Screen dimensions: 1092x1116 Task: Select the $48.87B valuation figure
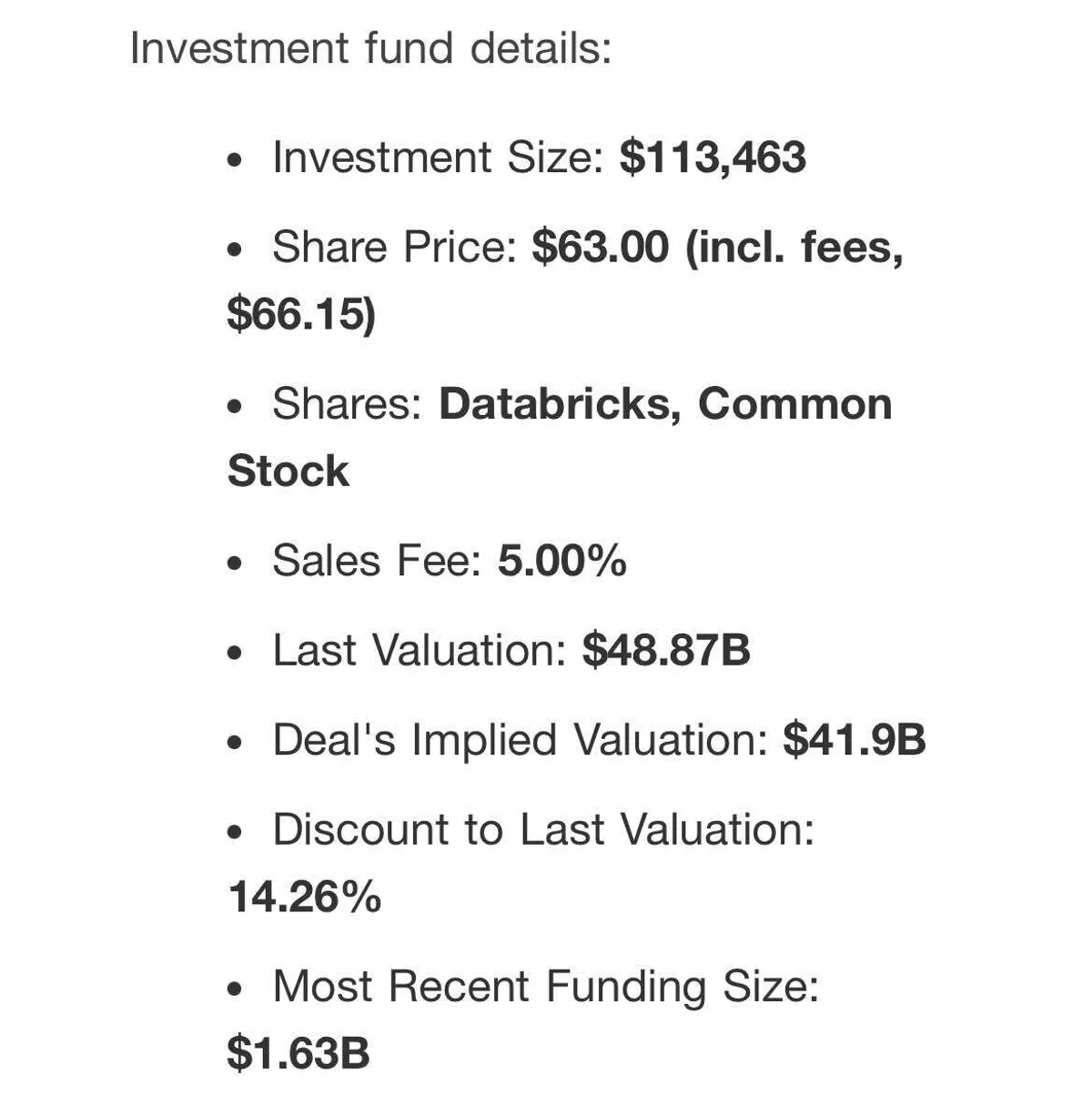pyautogui.click(x=666, y=651)
